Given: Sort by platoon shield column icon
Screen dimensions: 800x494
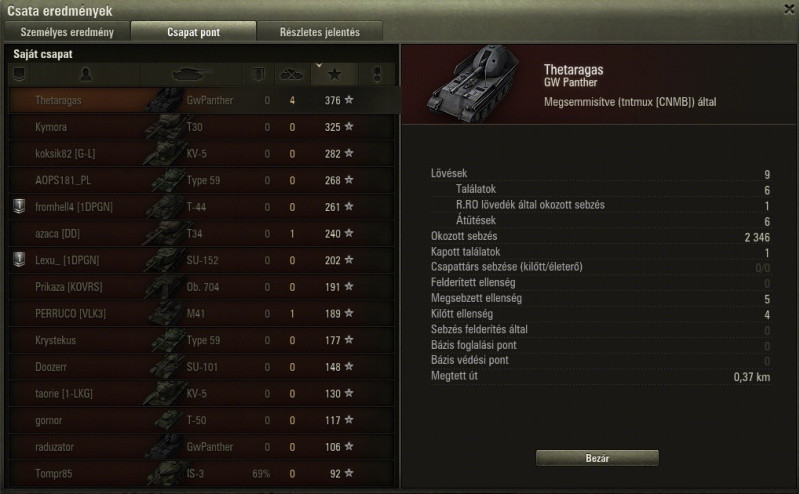Looking at the screenshot, I should [x=19, y=75].
